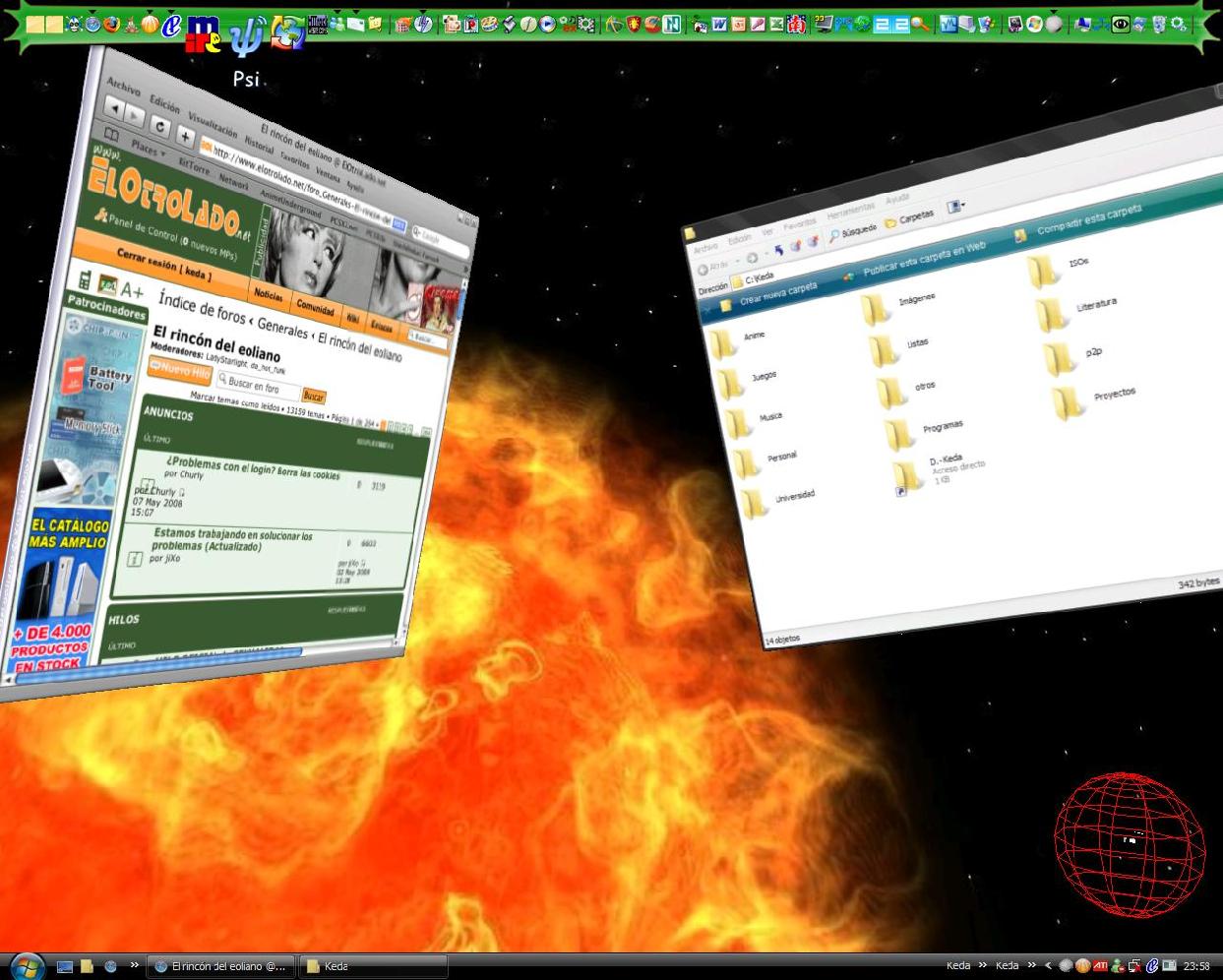This screenshot has width=1223, height=980.
Task: Switch to the Comunidad tab on ElOtroLado
Action: pos(315,306)
